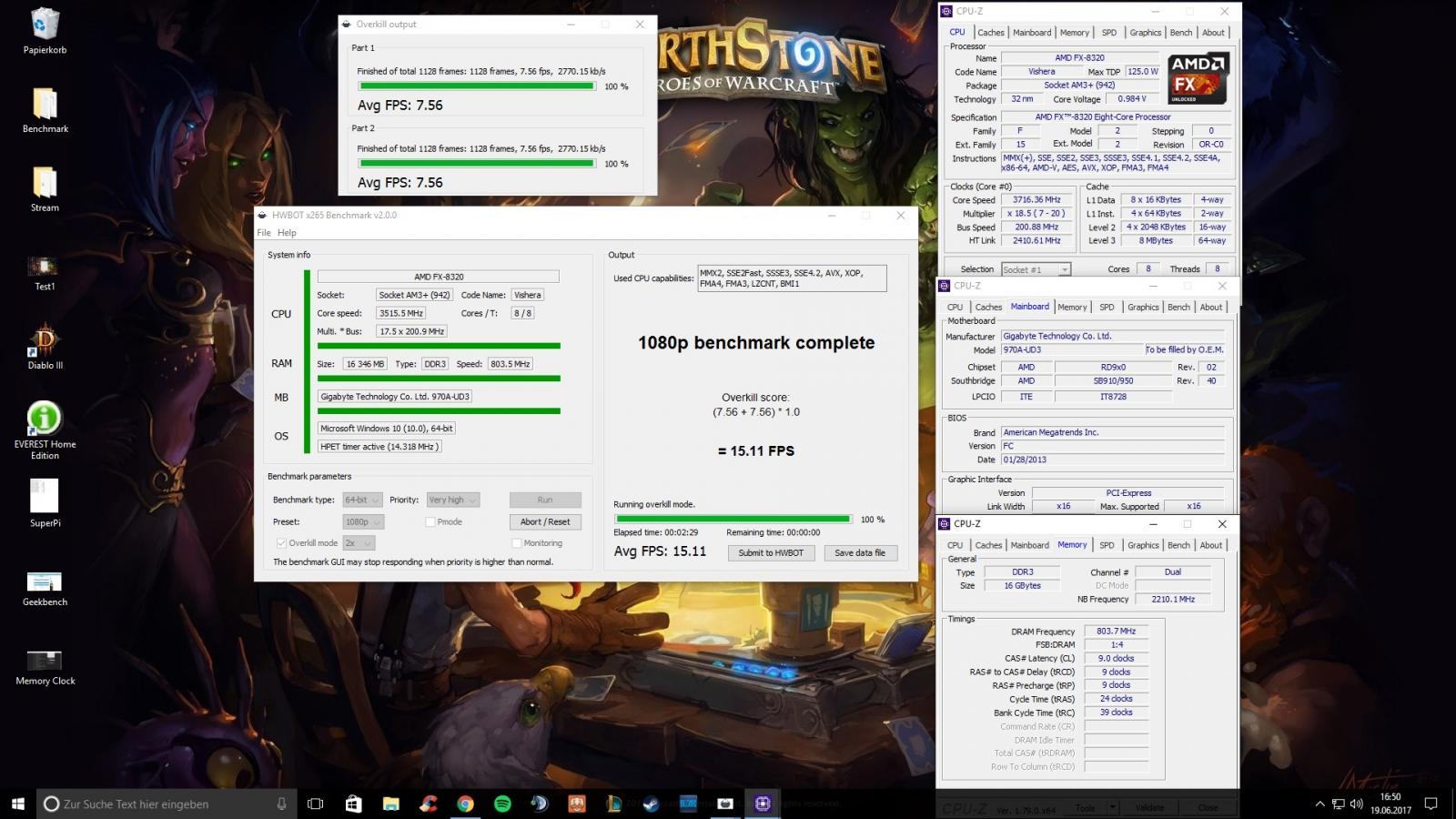Viewport: 1456px width, 819px height.
Task: Open the Action Center notification icon
Action: pos(1431,804)
